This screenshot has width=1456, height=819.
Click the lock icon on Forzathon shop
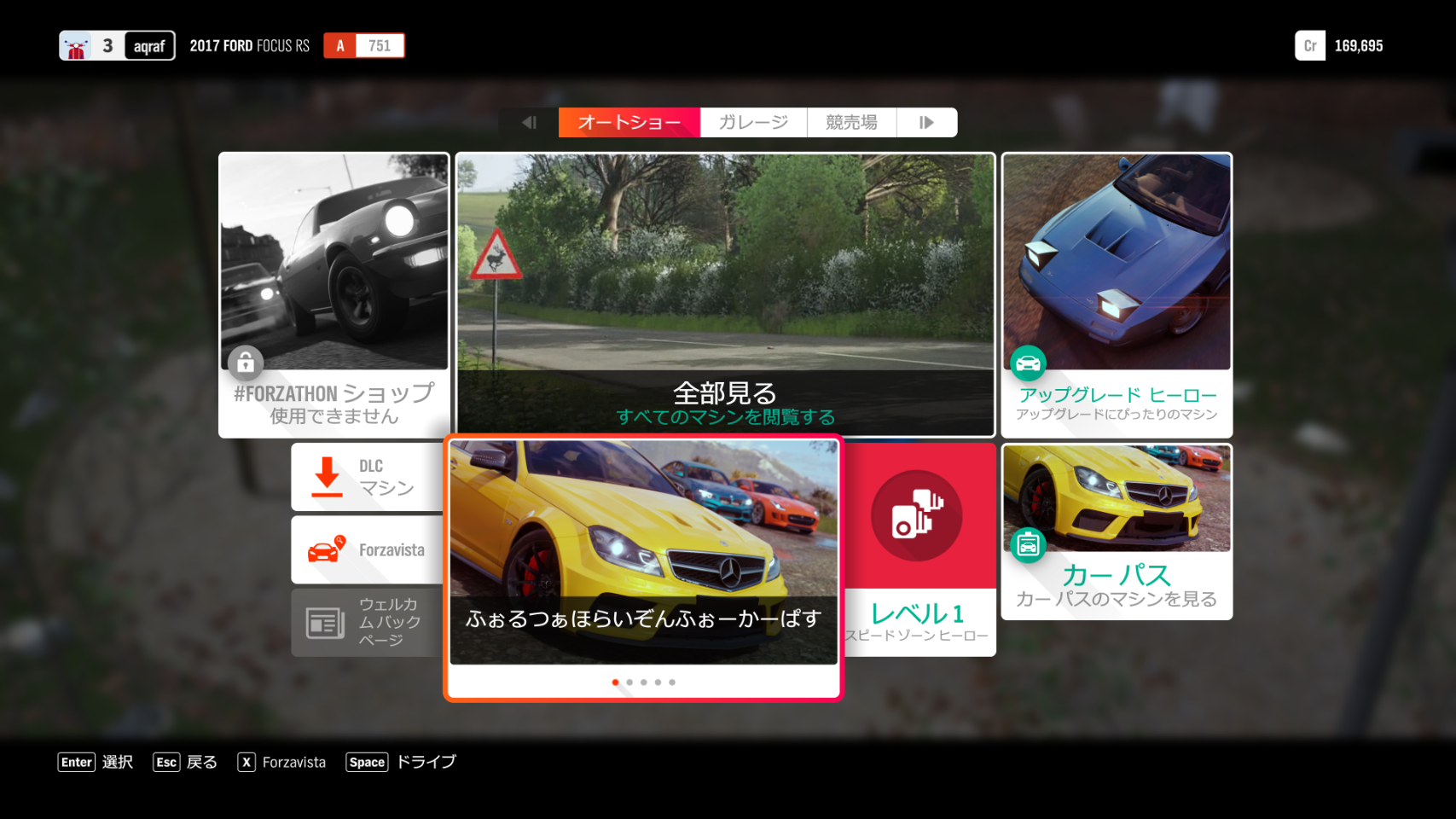tap(246, 363)
